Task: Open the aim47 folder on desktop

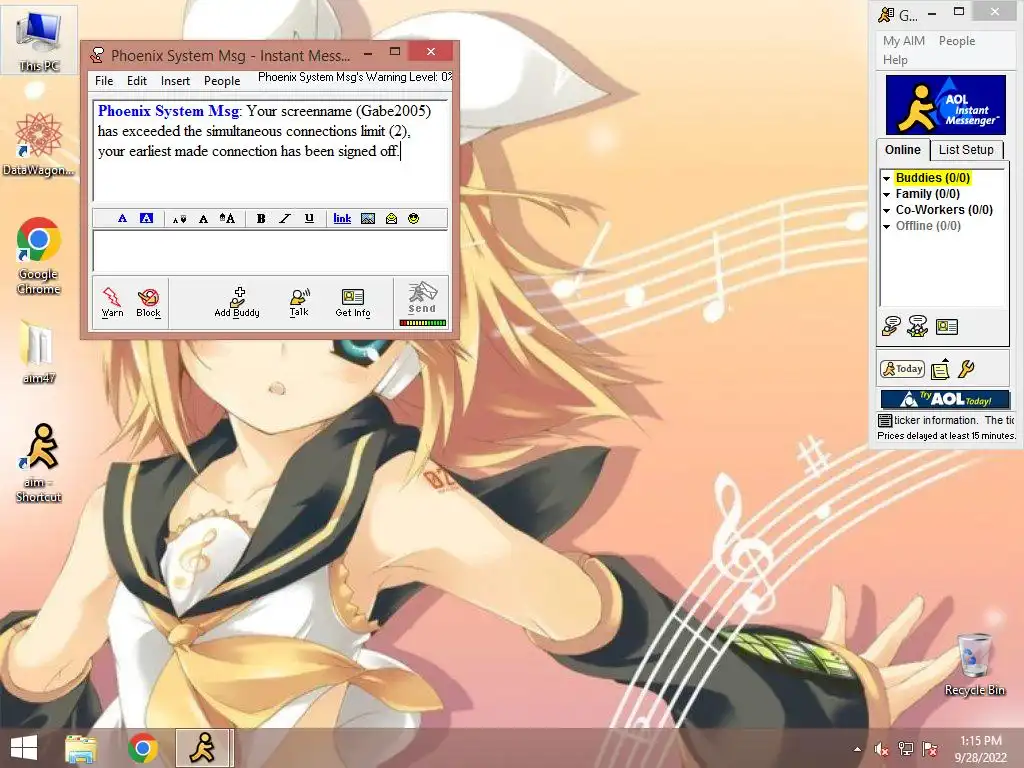Action: click(x=39, y=352)
